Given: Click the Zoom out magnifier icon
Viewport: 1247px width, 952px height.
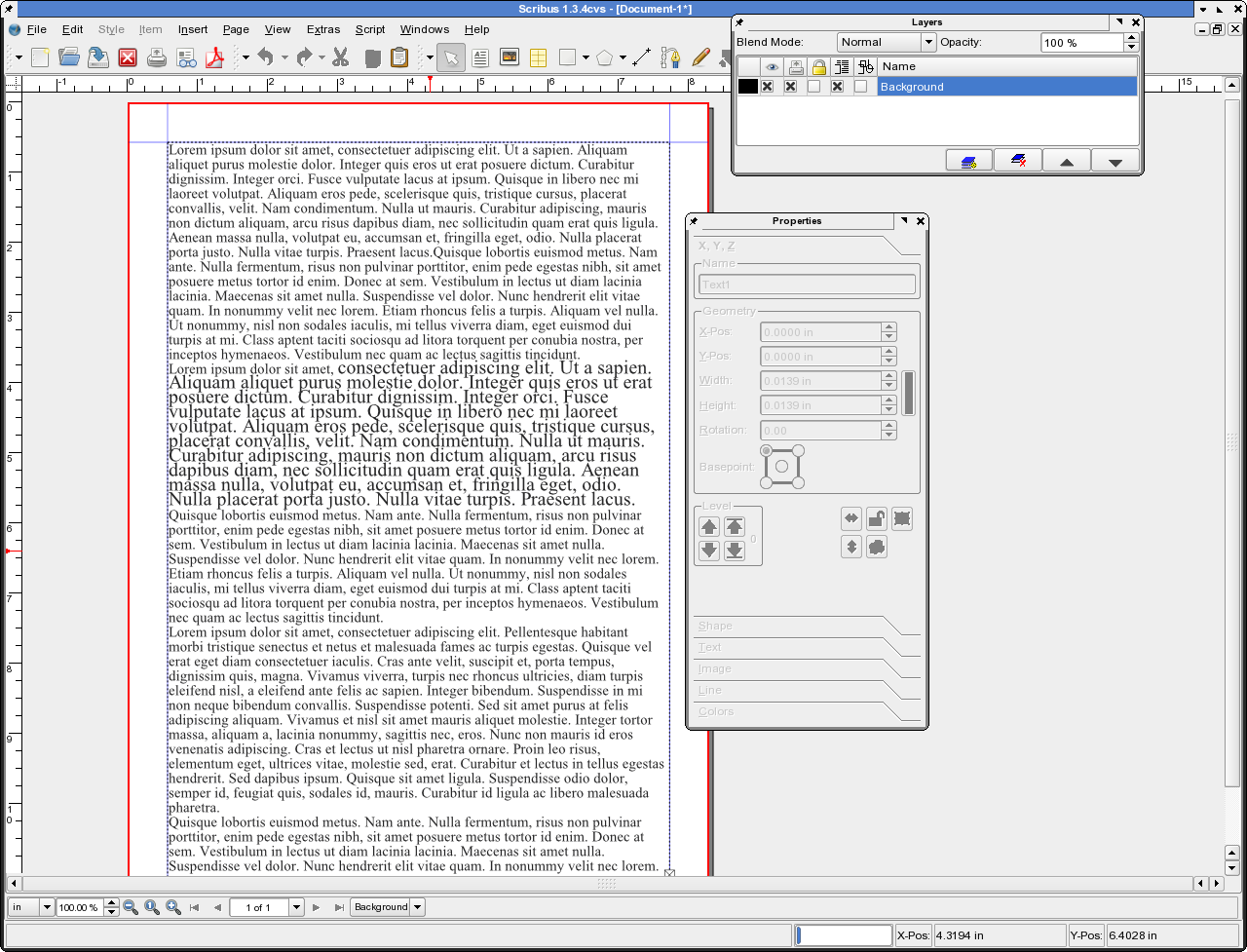Looking at the screenshot, I should (x=131, y=907).
